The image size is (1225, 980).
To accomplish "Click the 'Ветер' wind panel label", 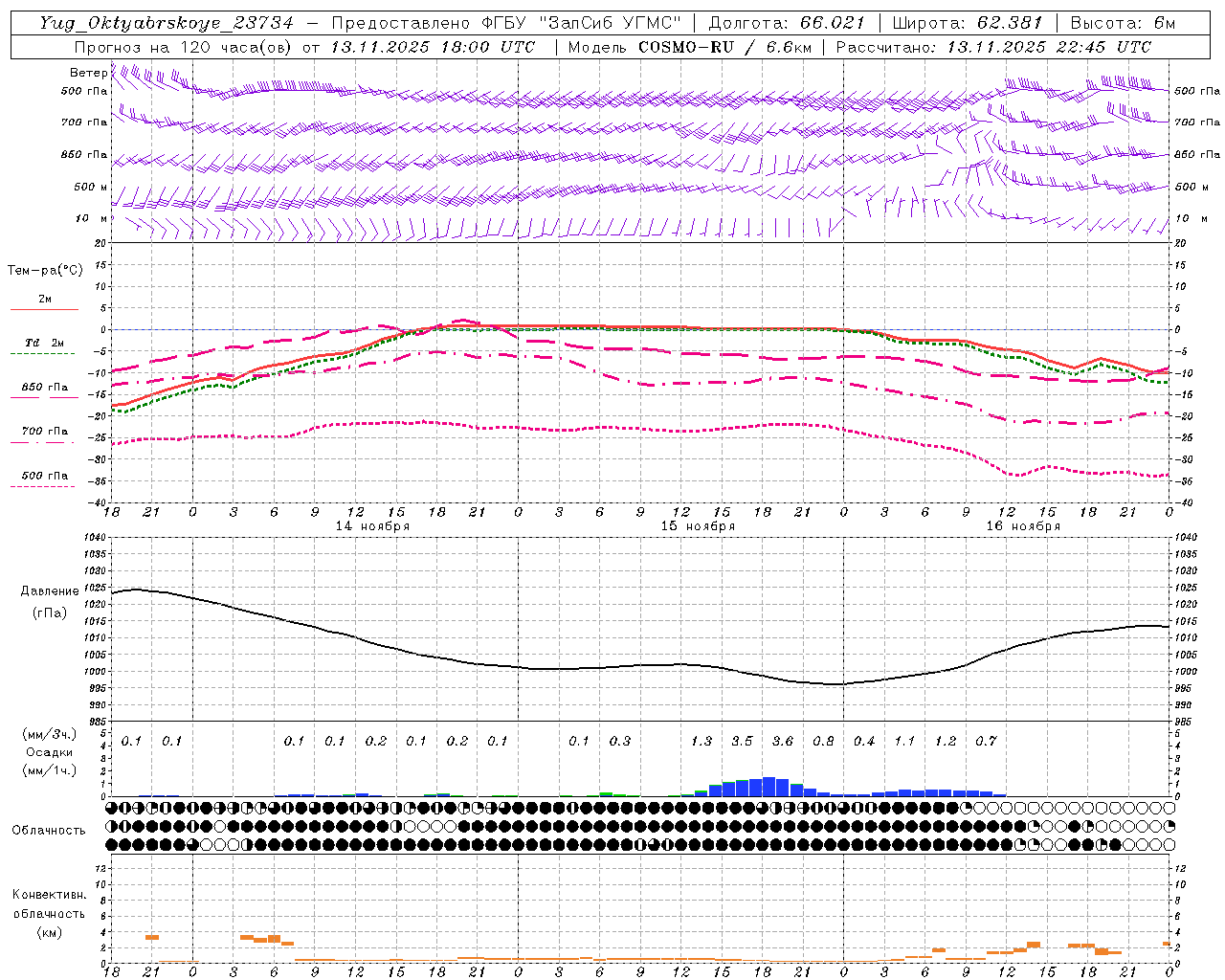I will click(x=88, y=73).
